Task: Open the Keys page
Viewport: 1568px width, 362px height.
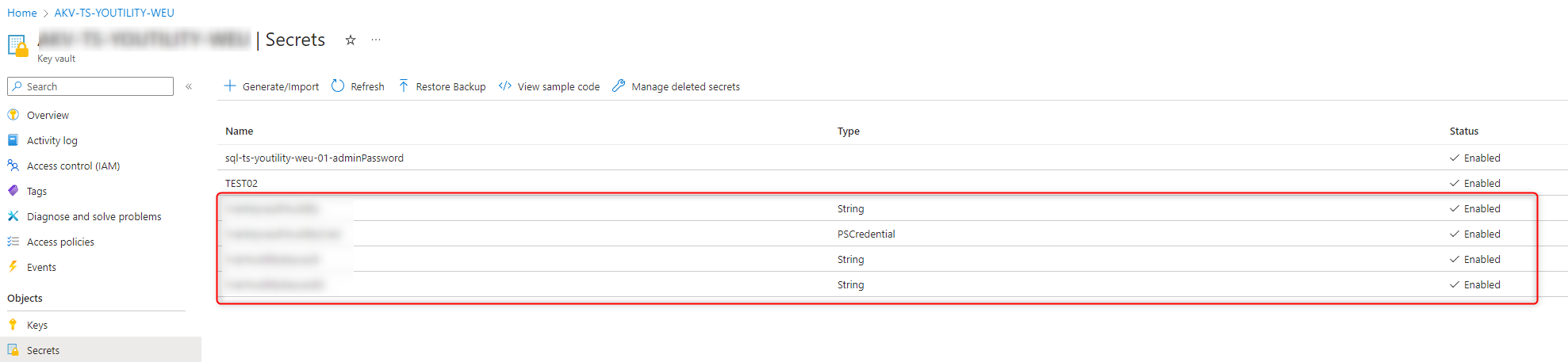Action: coord(37,326)
